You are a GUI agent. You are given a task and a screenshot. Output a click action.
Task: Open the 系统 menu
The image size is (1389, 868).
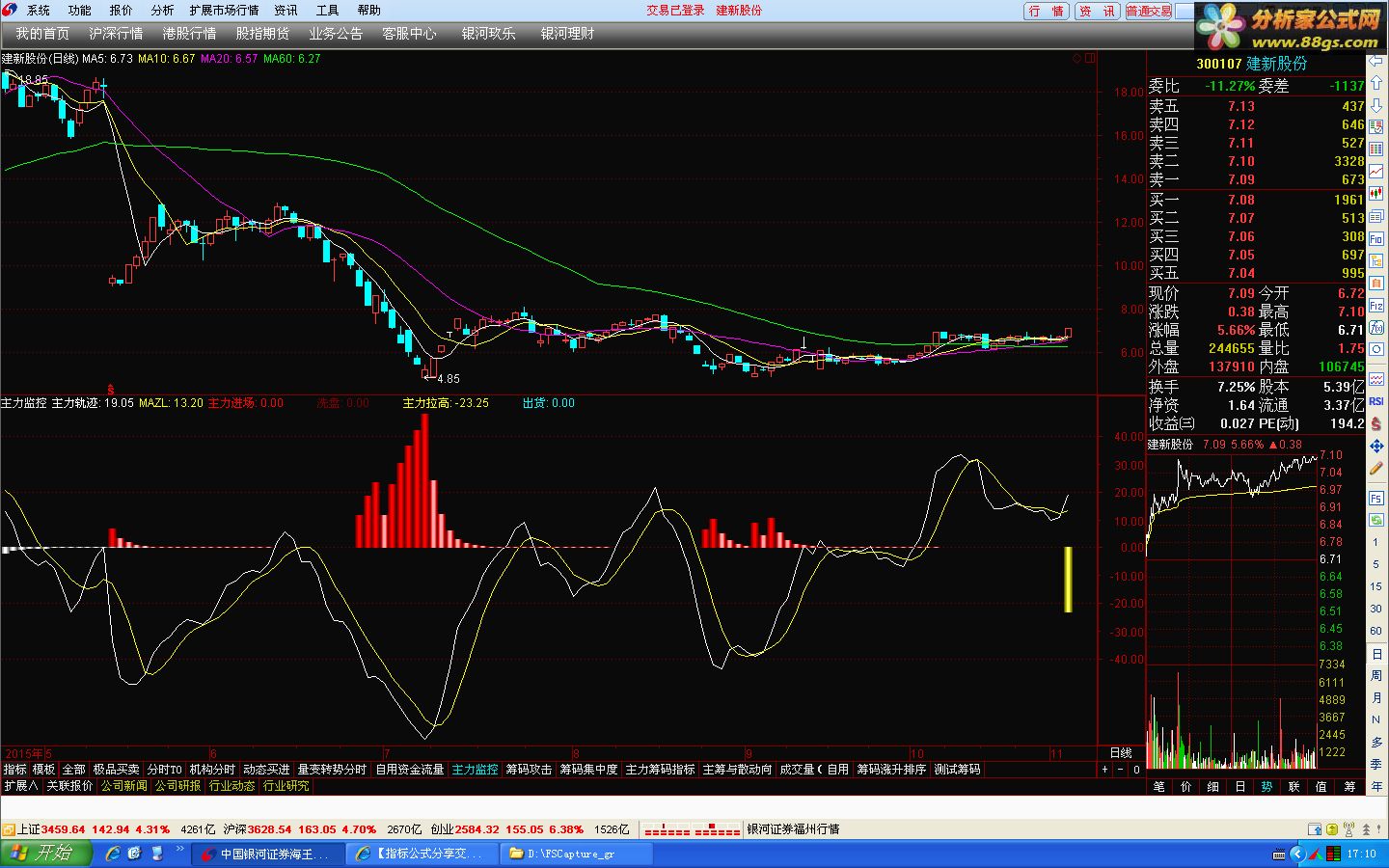[39, 11]
